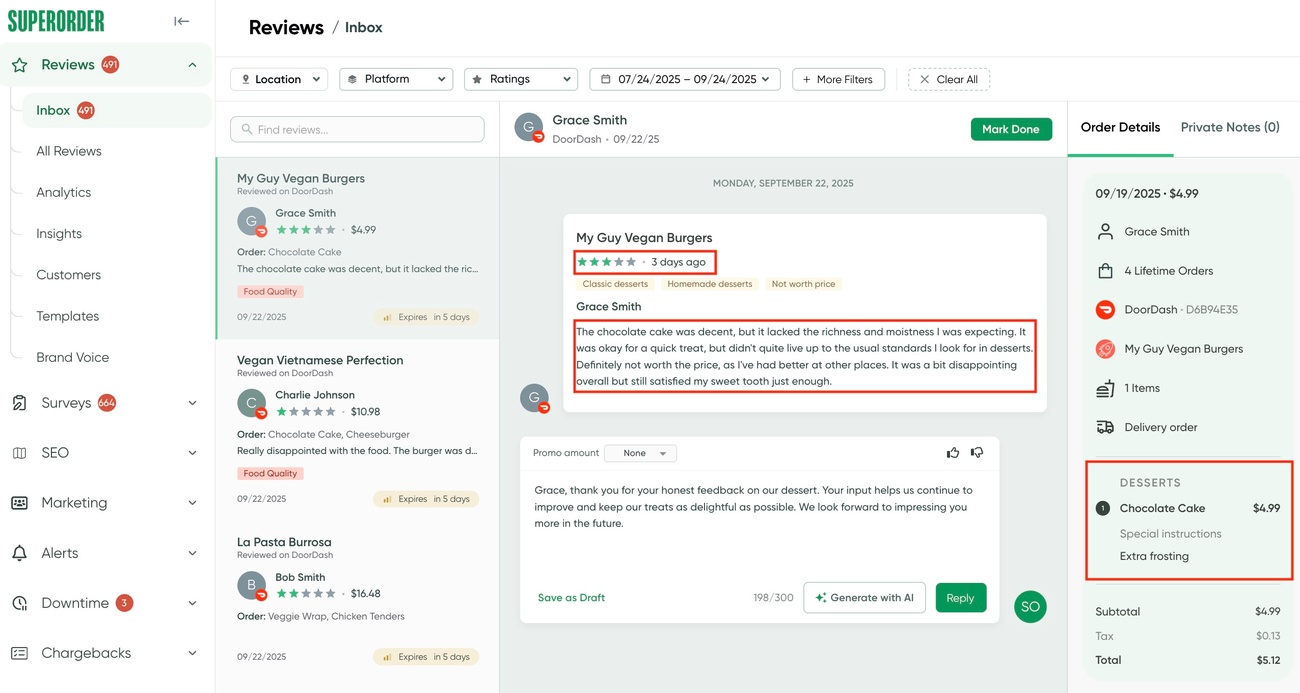This screenshot has height=693, width=1300.
Task: Open the Location filter dropdown
Action: click(x=279, y=79)
